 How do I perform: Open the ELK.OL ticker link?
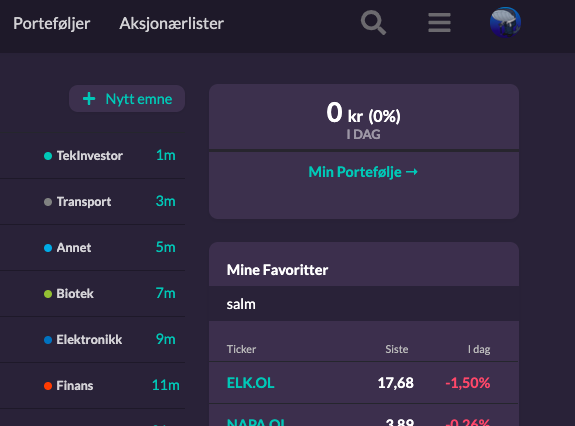click(x=250, y=383)
